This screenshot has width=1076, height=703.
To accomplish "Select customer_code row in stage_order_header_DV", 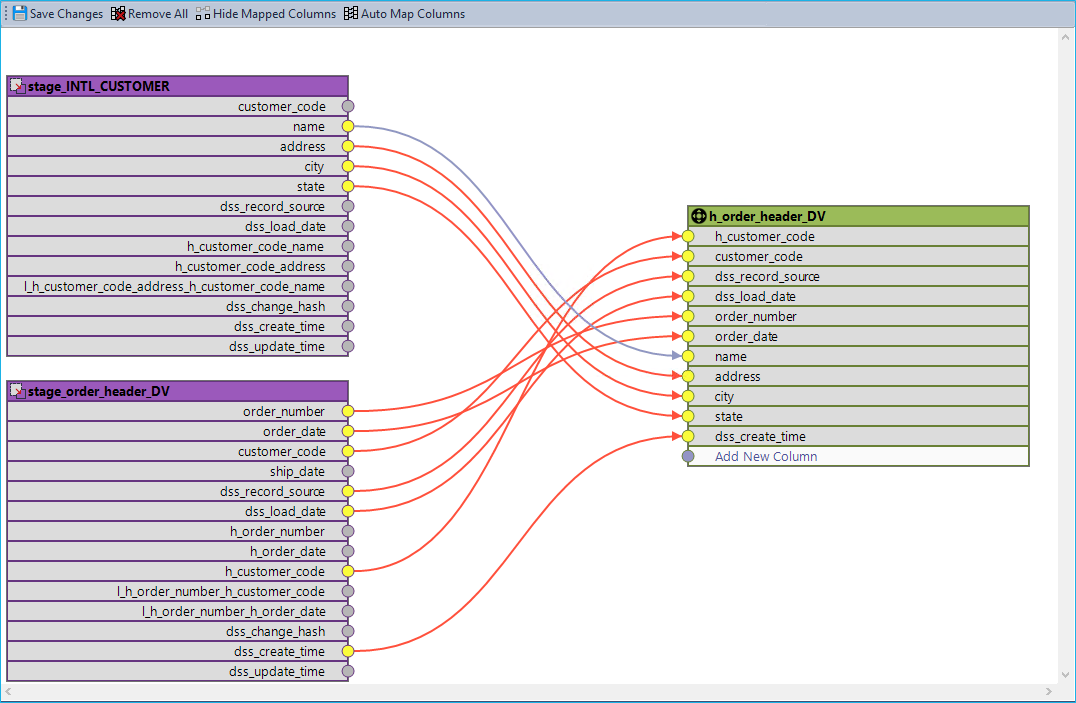I will point(178,451).
